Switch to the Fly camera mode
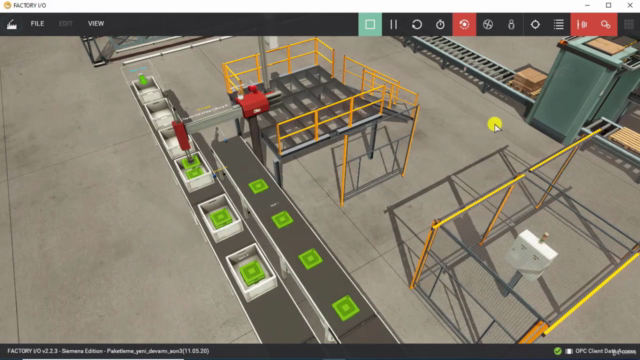Viewport: 640px width, 360px height. tap(488, 24)
